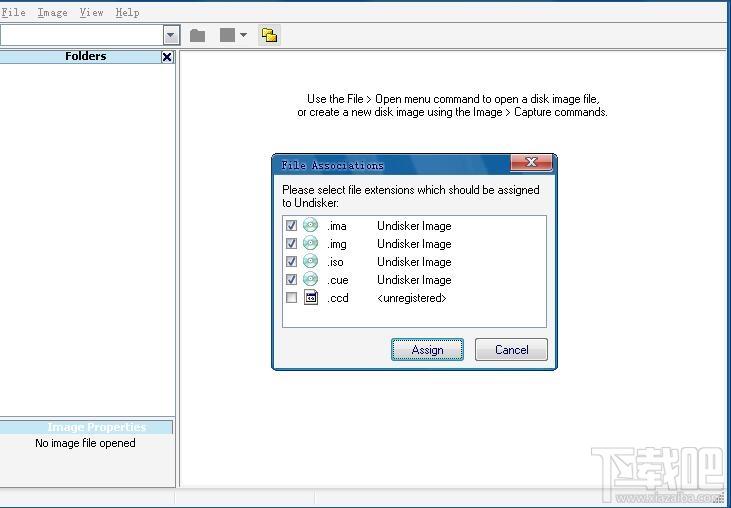Open the Image menu
Image resolution: width=731 pixels, height=508 pixels.
(52, 13)
